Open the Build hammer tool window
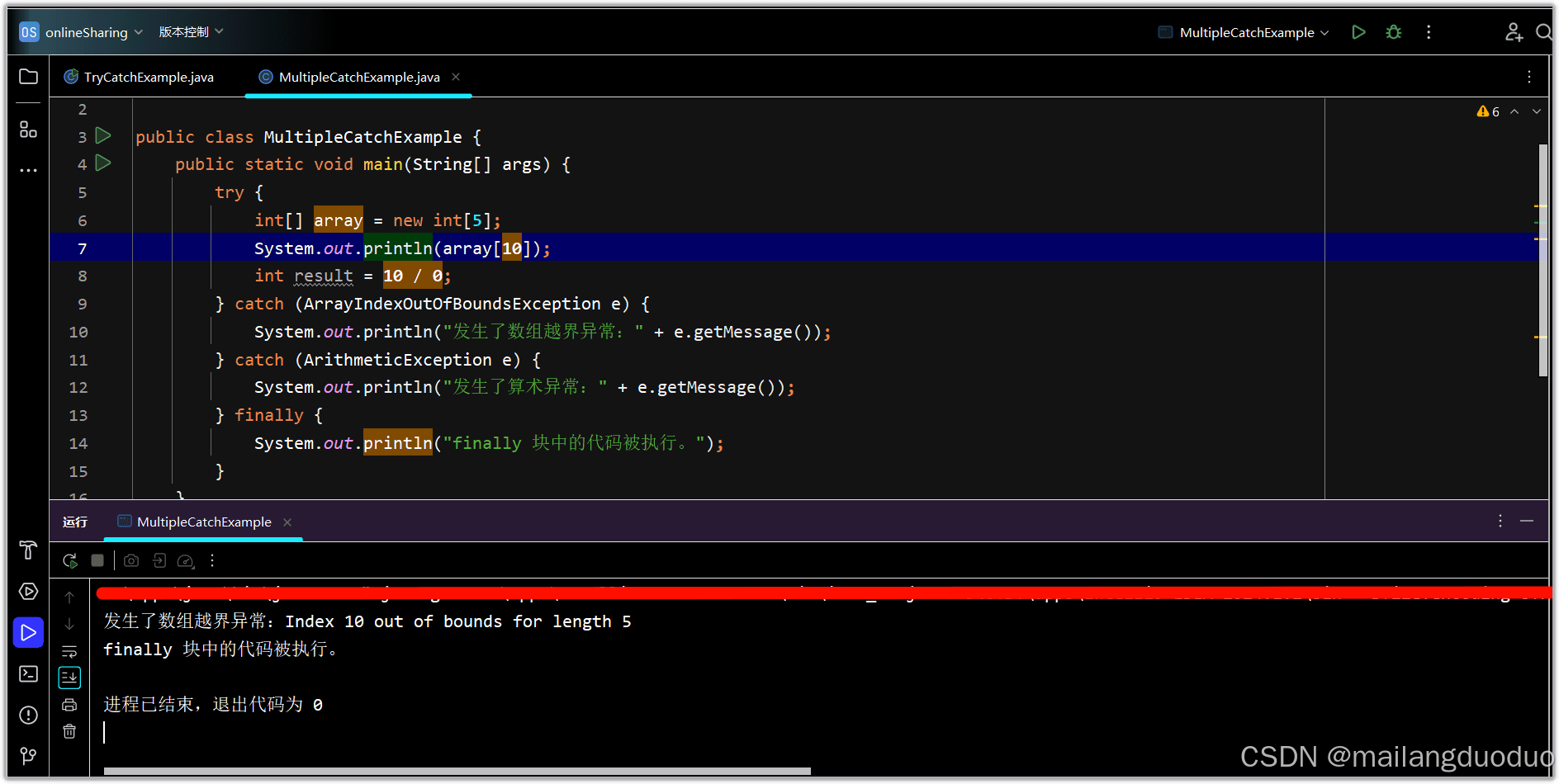 pyautogui.click(x=28, y=550)
